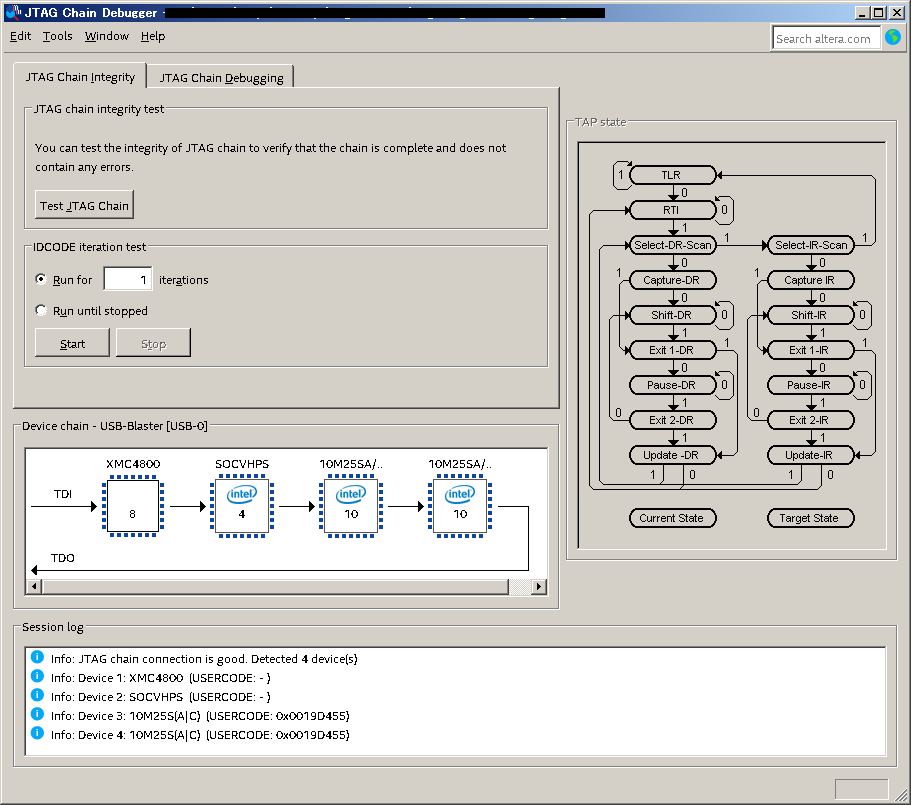Click the Target State legend box
The width and height of the screenshot is (911, 805).
(811, 518)
